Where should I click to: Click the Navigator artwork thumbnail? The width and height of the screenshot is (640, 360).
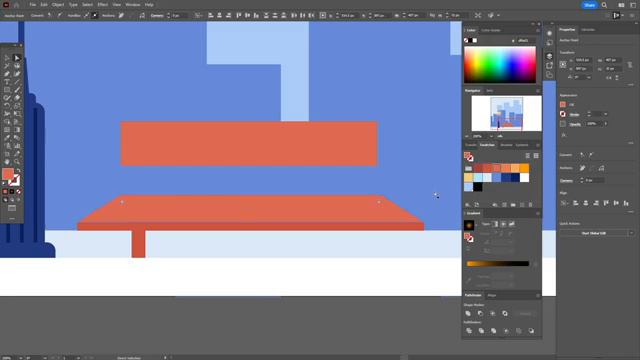click(507, 113)
